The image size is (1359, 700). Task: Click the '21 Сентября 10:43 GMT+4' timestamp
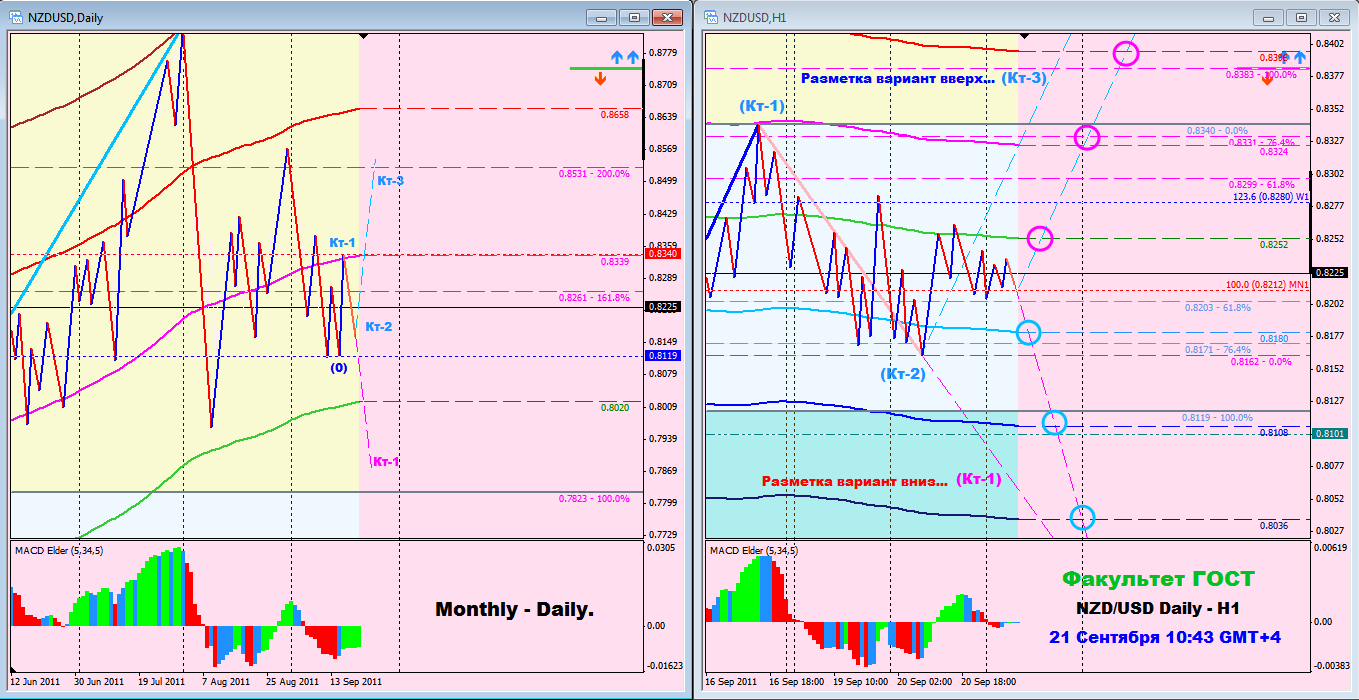pos(1165,637)
